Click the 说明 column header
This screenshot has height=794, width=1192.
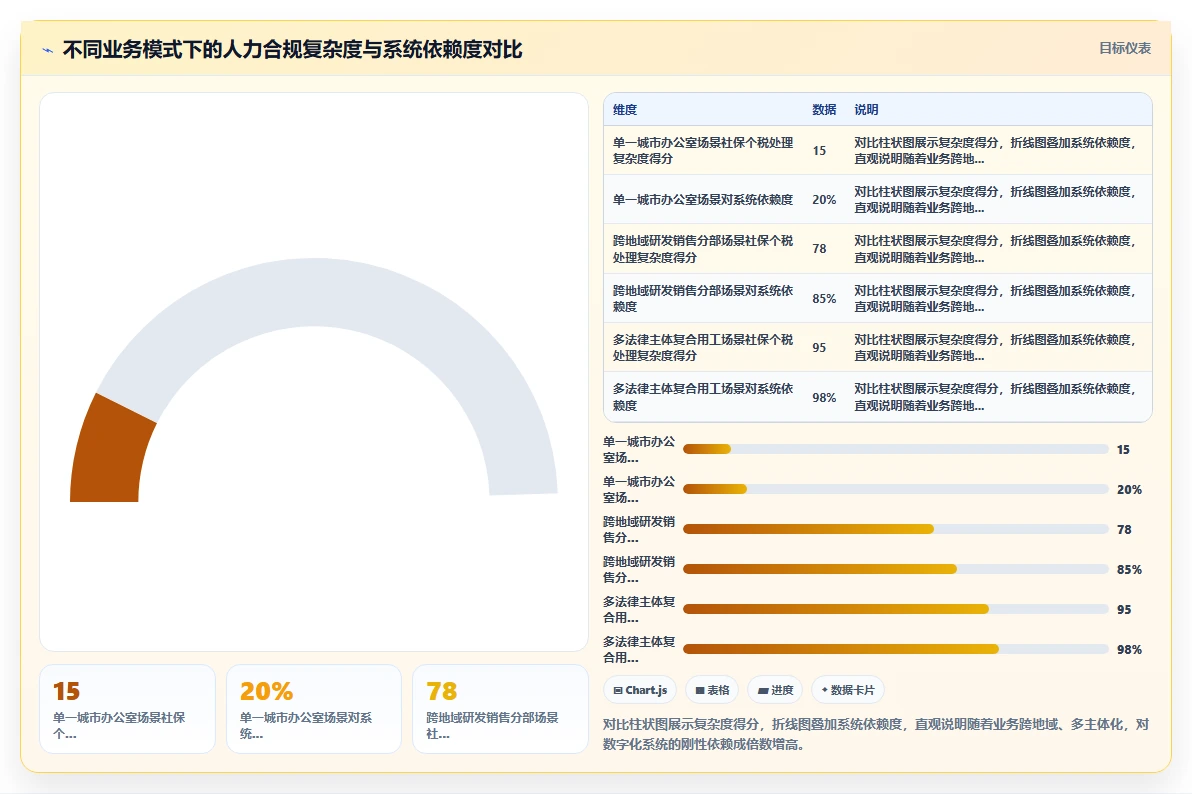pyautogui.click(x=866, y=110)
